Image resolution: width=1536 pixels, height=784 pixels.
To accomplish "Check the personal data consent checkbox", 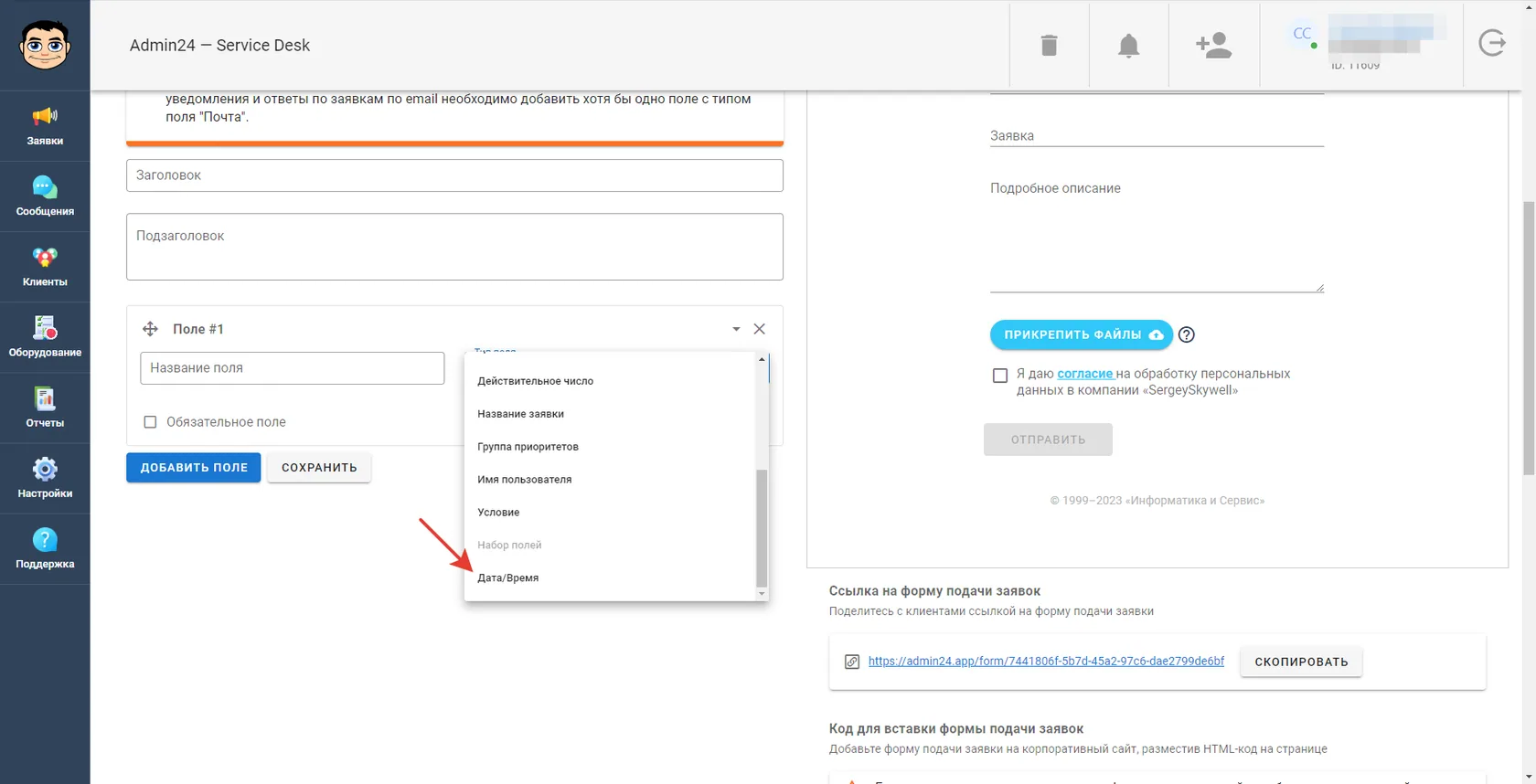I will pyautogui.click(x=1000, y=376).
